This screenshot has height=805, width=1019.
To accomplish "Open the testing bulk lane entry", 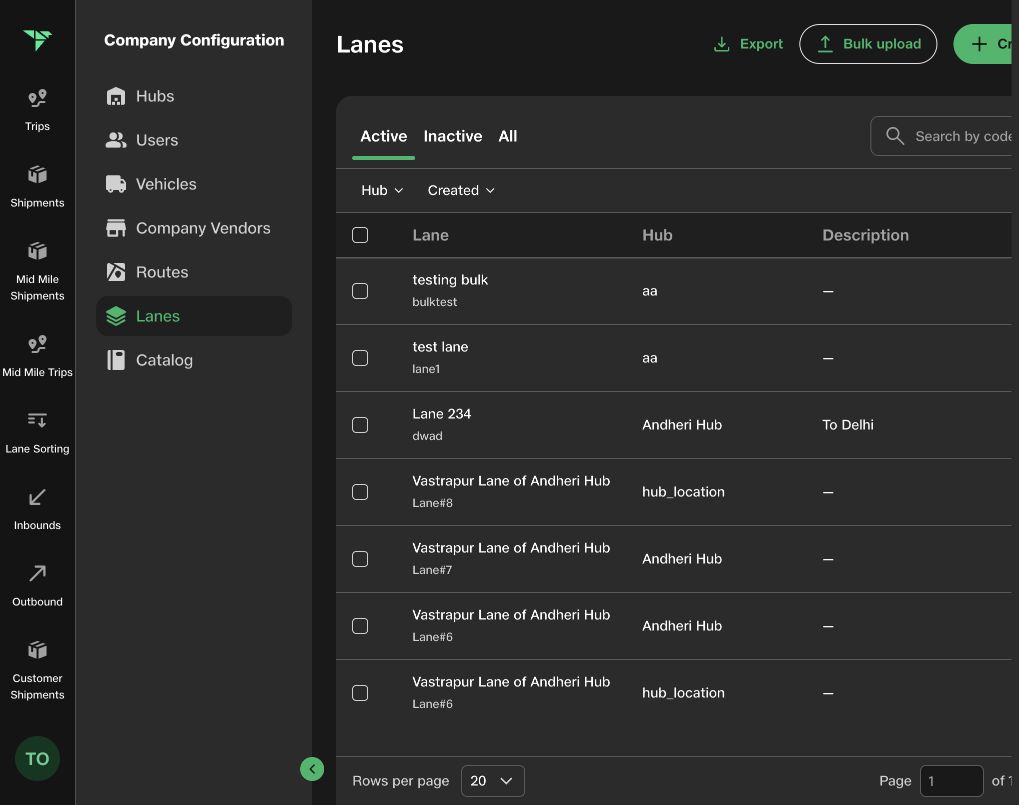I will coord(450,280).
